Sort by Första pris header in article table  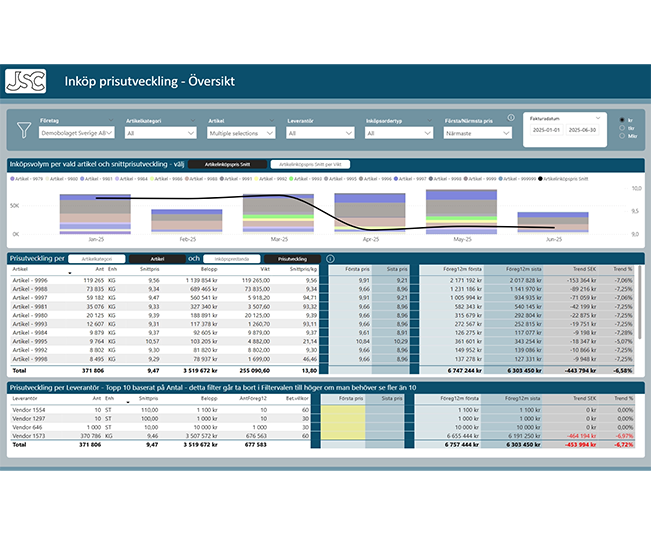pyautogui.click(x=357, y=269)
